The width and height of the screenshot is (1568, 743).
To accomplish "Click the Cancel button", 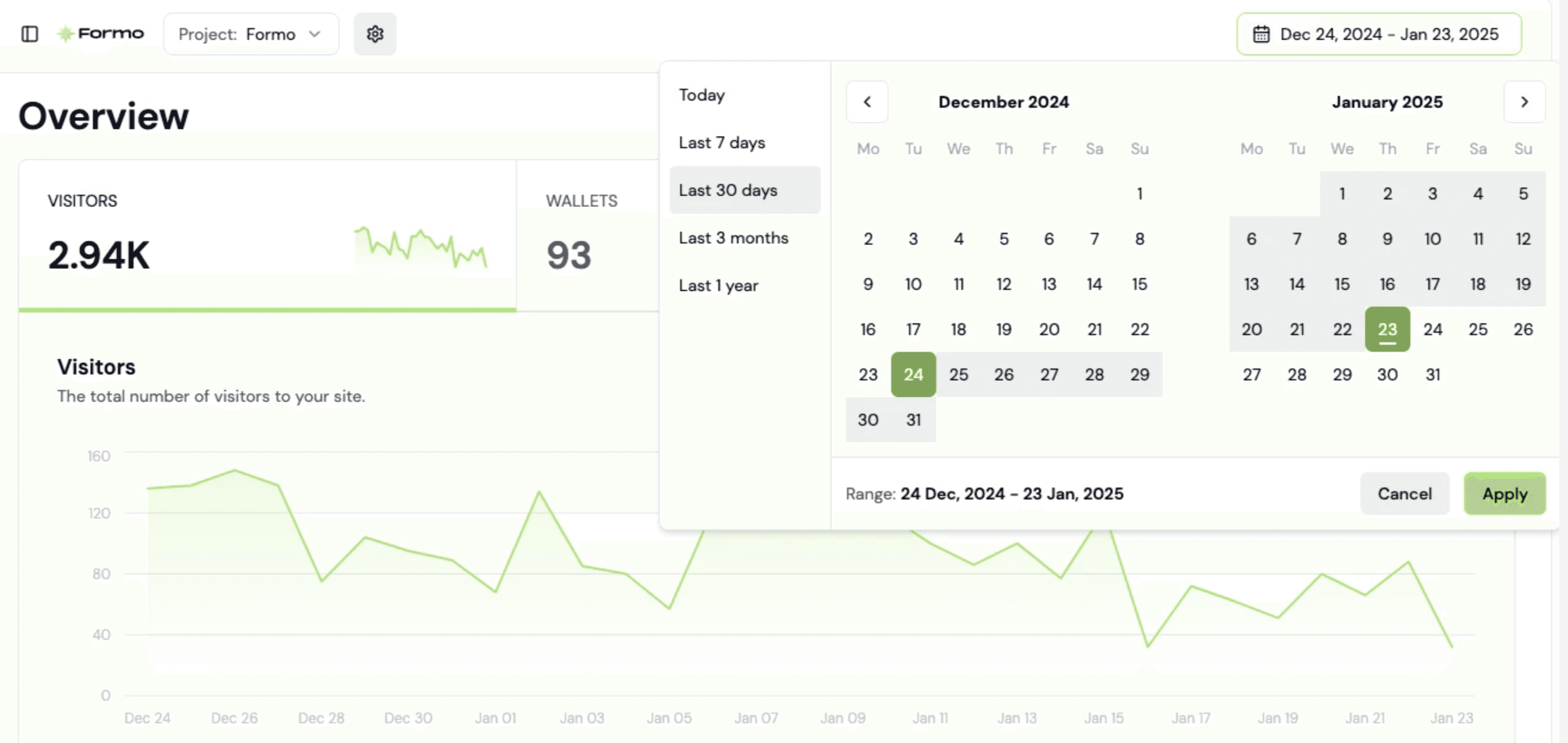I will pos(1404,494).
